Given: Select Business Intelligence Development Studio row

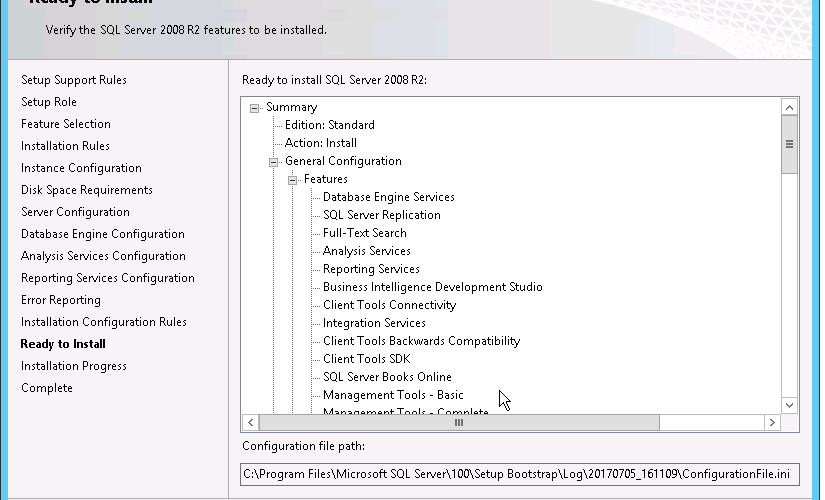Looking at the screenshot, I should [x=432, y=287].
